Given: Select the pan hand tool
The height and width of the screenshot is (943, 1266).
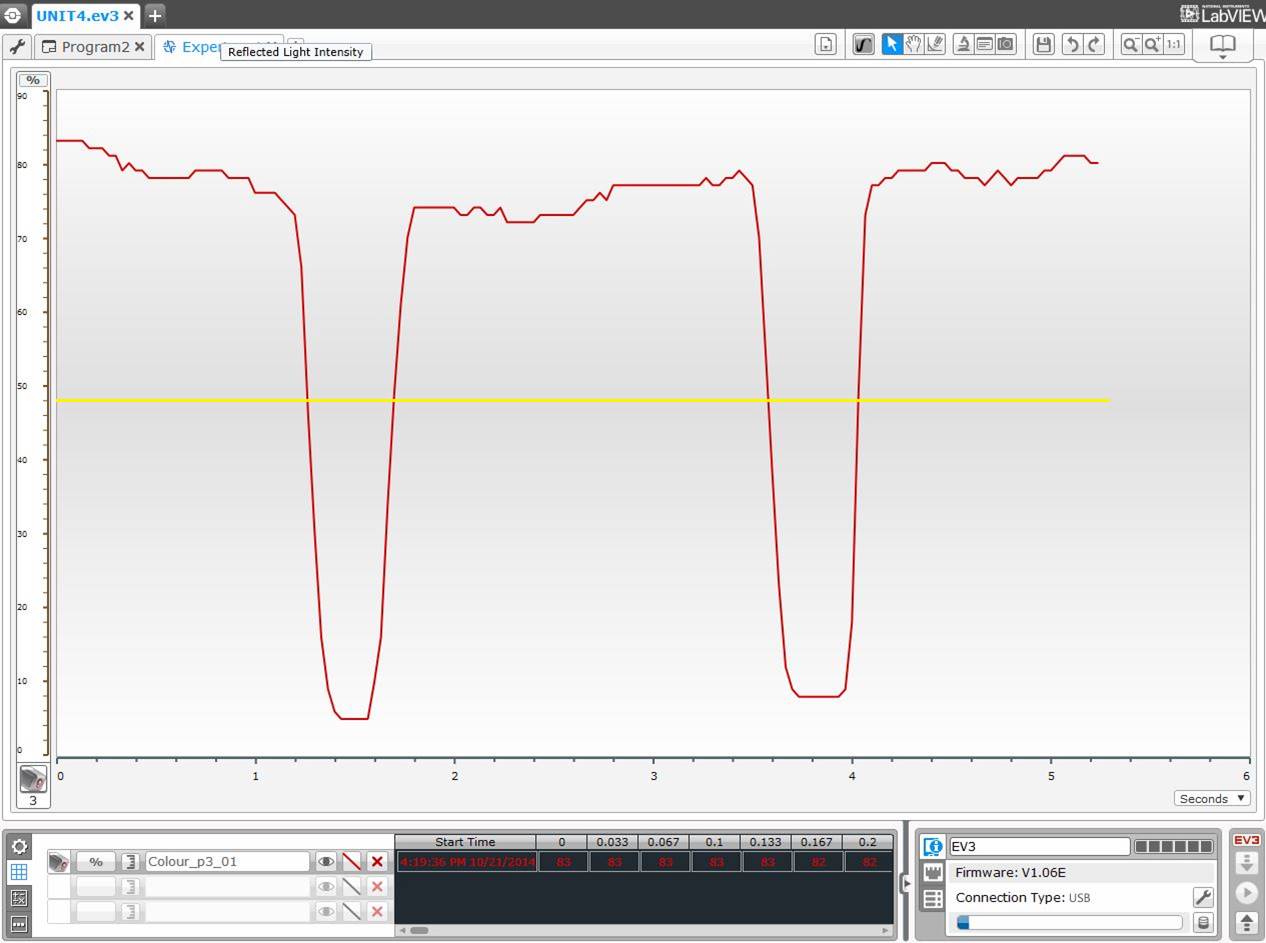Looking at the screenshot, I should (913, 44).
